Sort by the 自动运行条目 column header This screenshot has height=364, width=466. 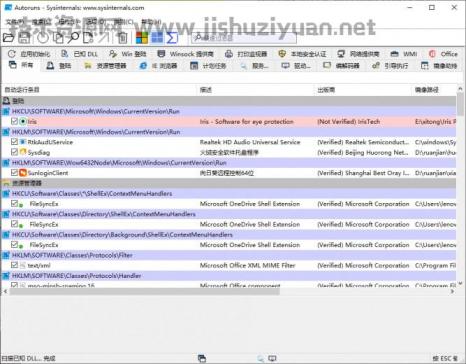(x=99, y=90)
